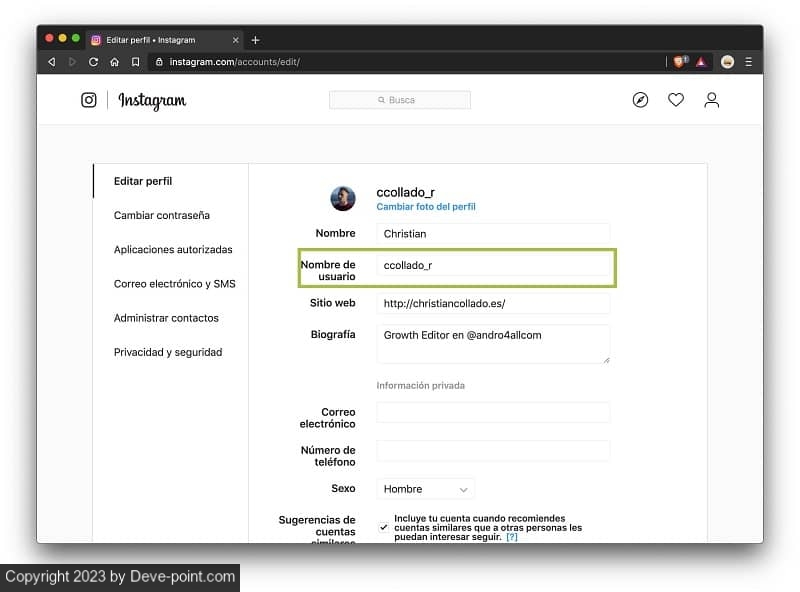Screen dimensions: 800x592
Task: Click the browser reload button
Action: (93, 62)
